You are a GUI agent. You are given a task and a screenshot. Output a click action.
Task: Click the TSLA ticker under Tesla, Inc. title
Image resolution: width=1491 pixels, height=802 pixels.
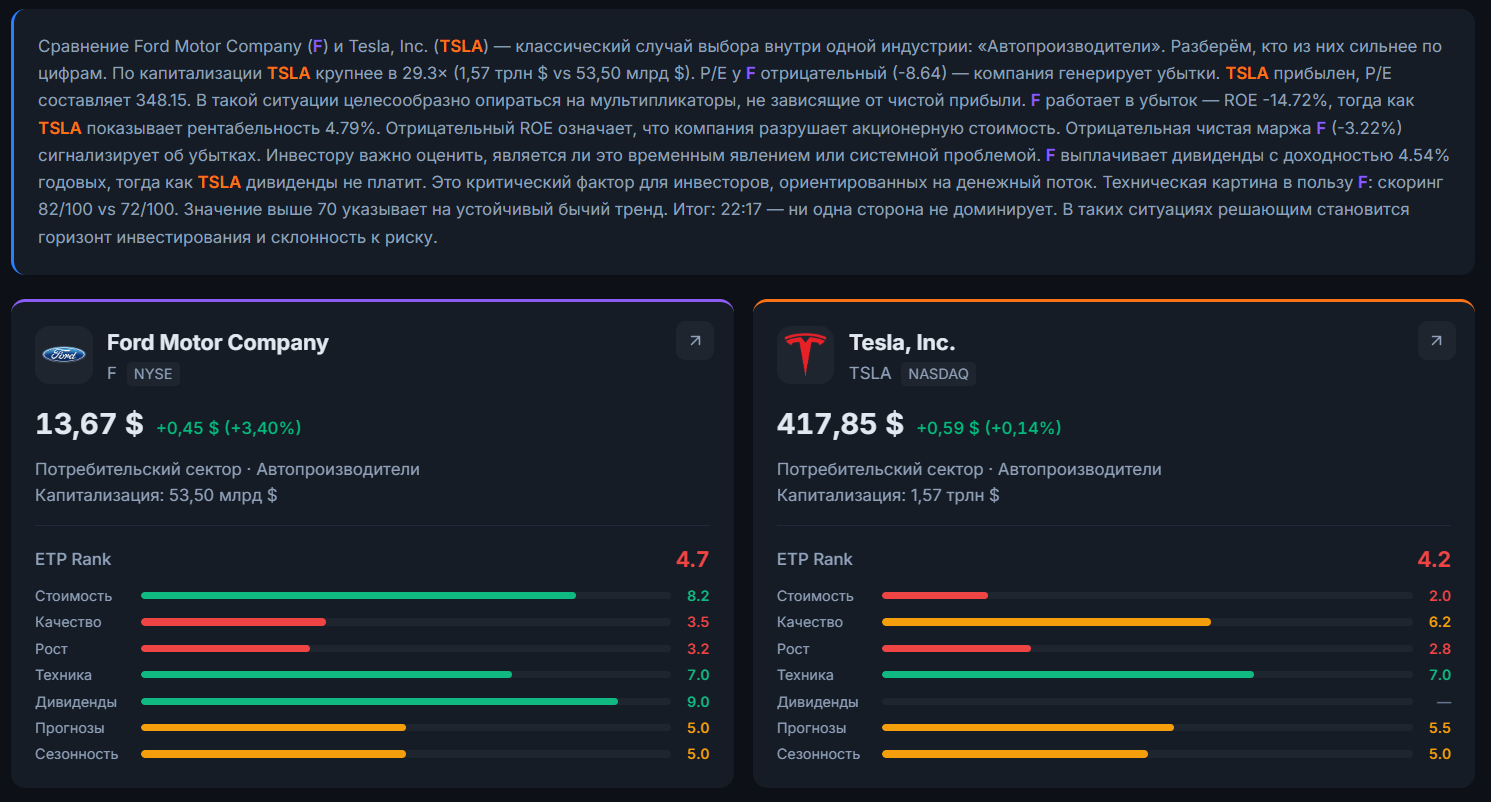tap(870, 373)
